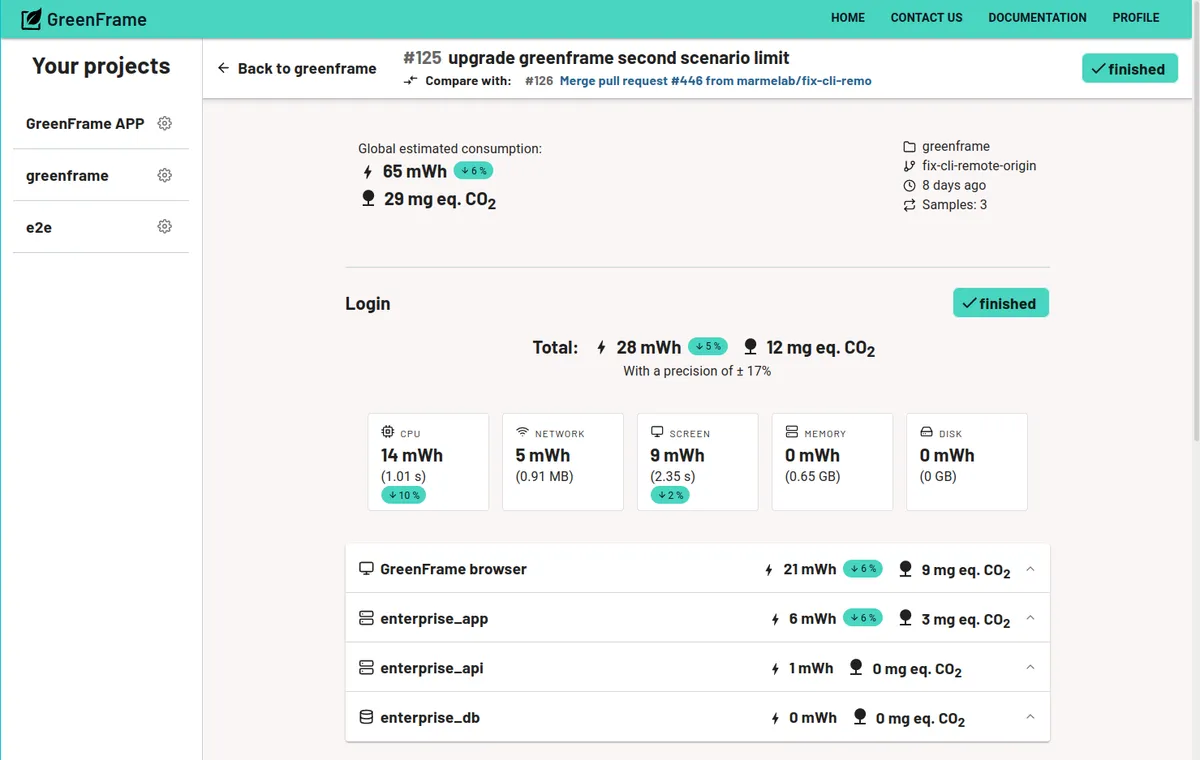Click the folder icon beside greenframe repository name
The image size is (1200, 760).
[909, 145]
